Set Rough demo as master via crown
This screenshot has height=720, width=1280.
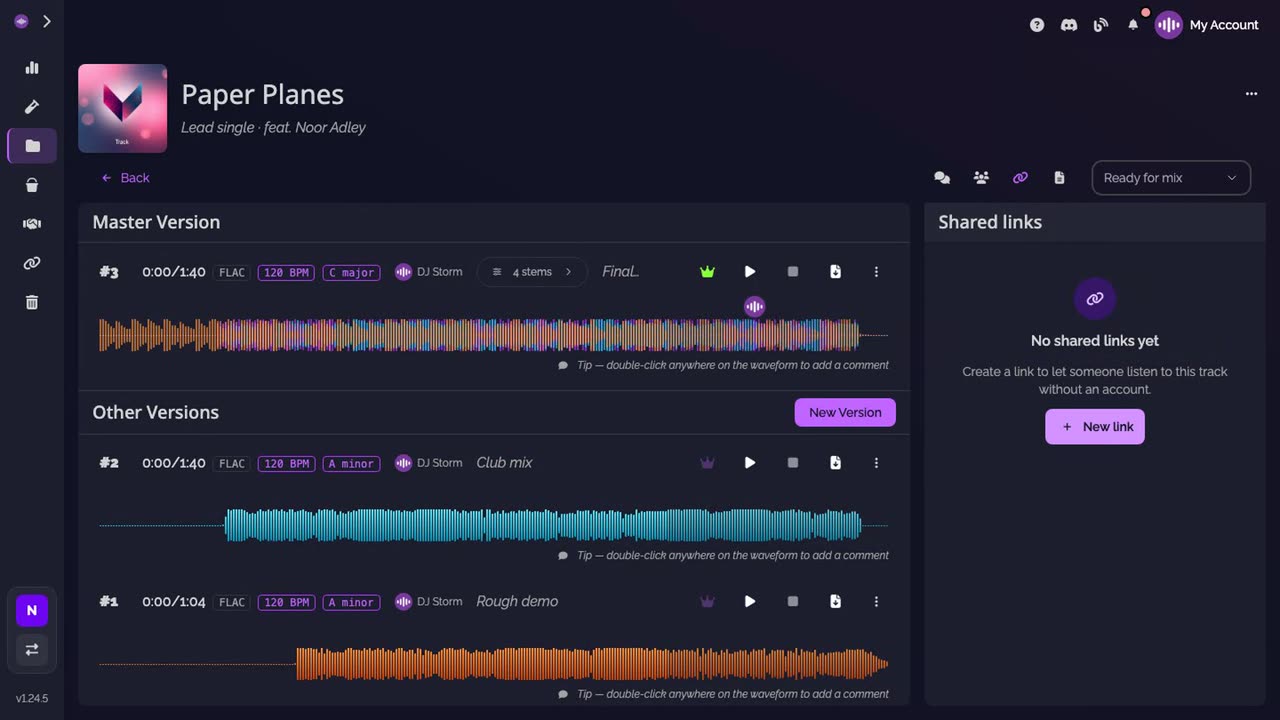tap(708, 602)
